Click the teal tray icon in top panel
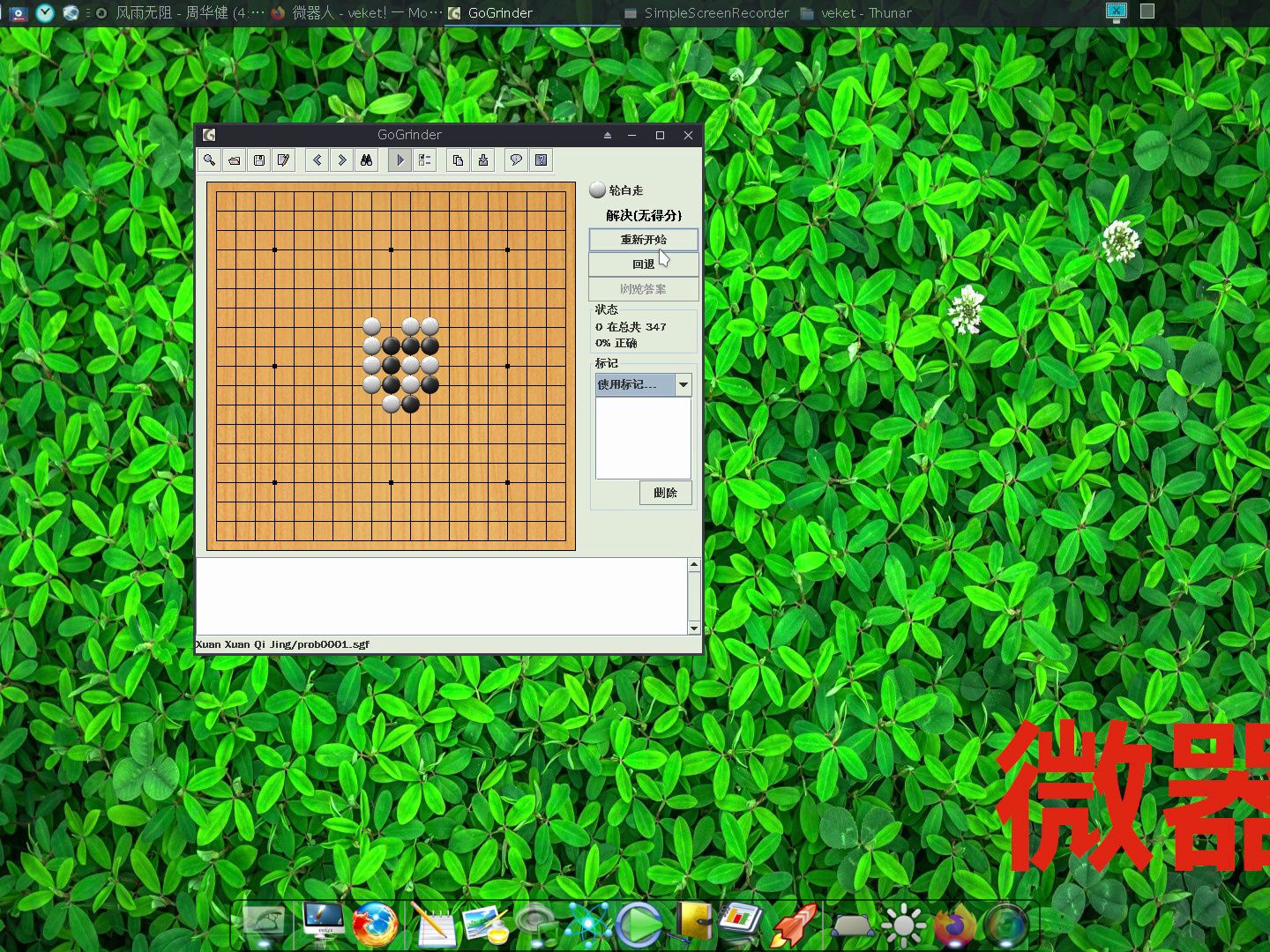Viewport: 1270px width, 952px height. (x=1117, y=11)
